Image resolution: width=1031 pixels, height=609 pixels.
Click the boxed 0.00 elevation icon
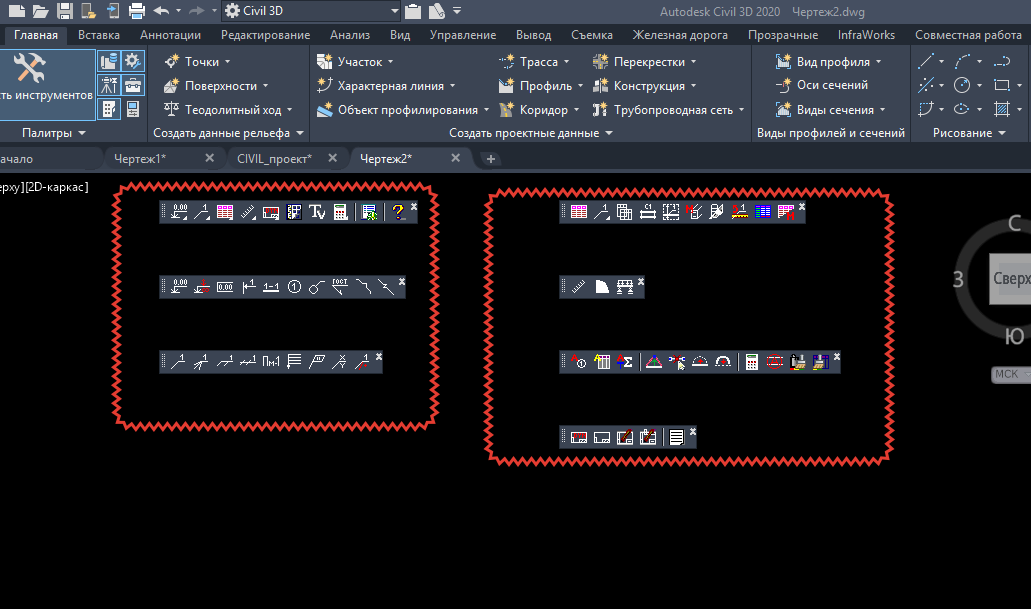click(x=225, y=287)
